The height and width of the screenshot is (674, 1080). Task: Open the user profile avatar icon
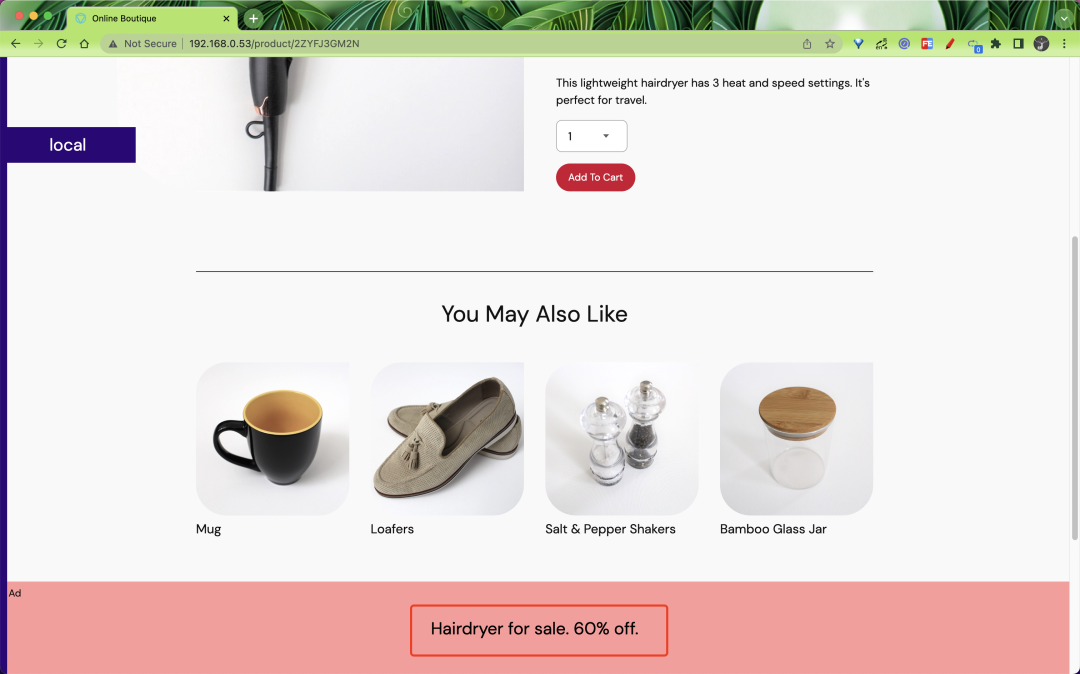[x=1041, y=43]
